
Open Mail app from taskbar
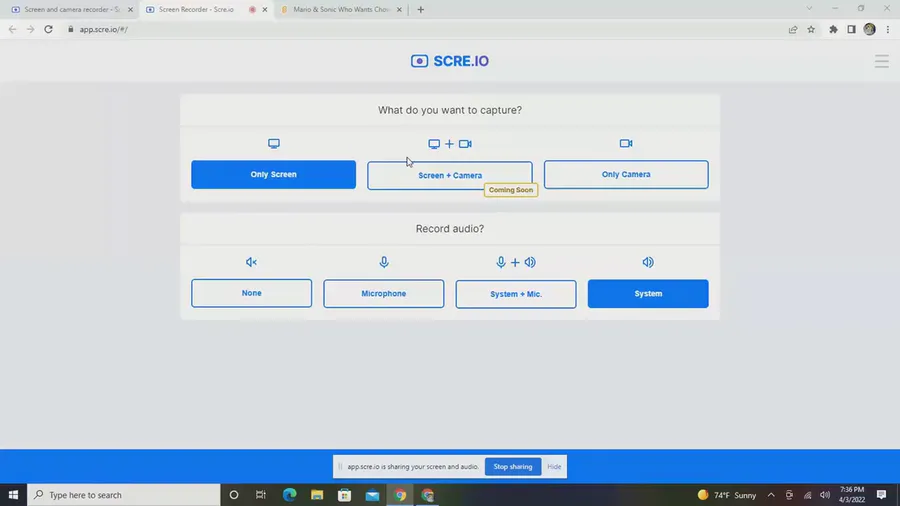click(372, 495)
